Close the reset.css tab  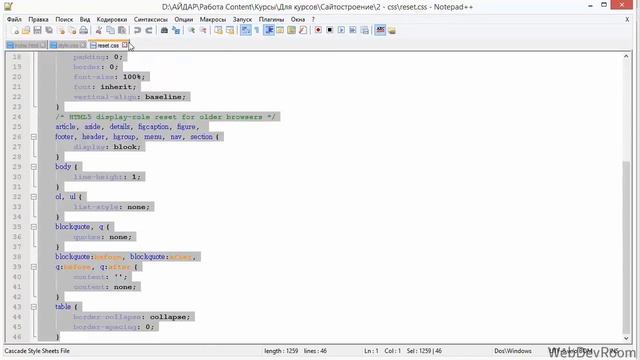pos(125,45)
